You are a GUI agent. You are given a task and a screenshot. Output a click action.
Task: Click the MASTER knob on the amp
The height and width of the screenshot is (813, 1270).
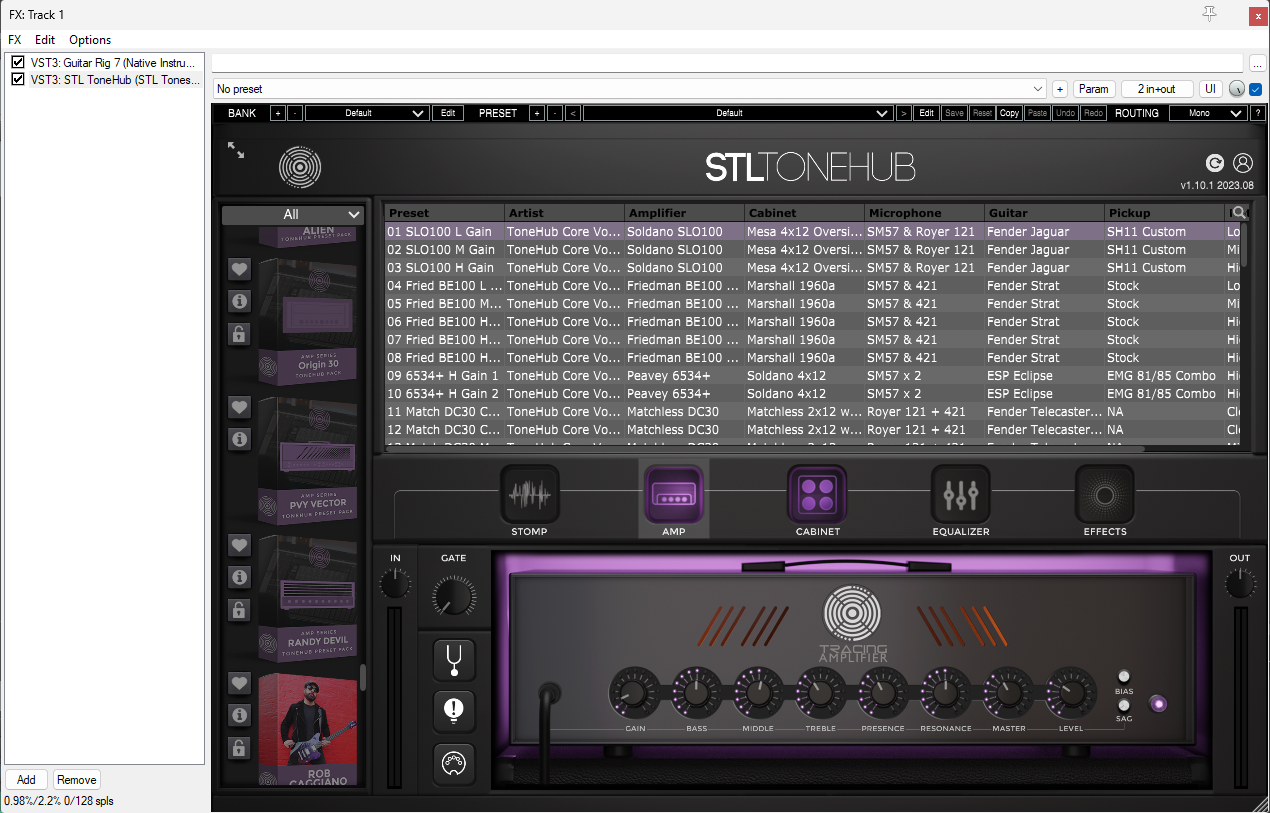tap(1008, 692)
